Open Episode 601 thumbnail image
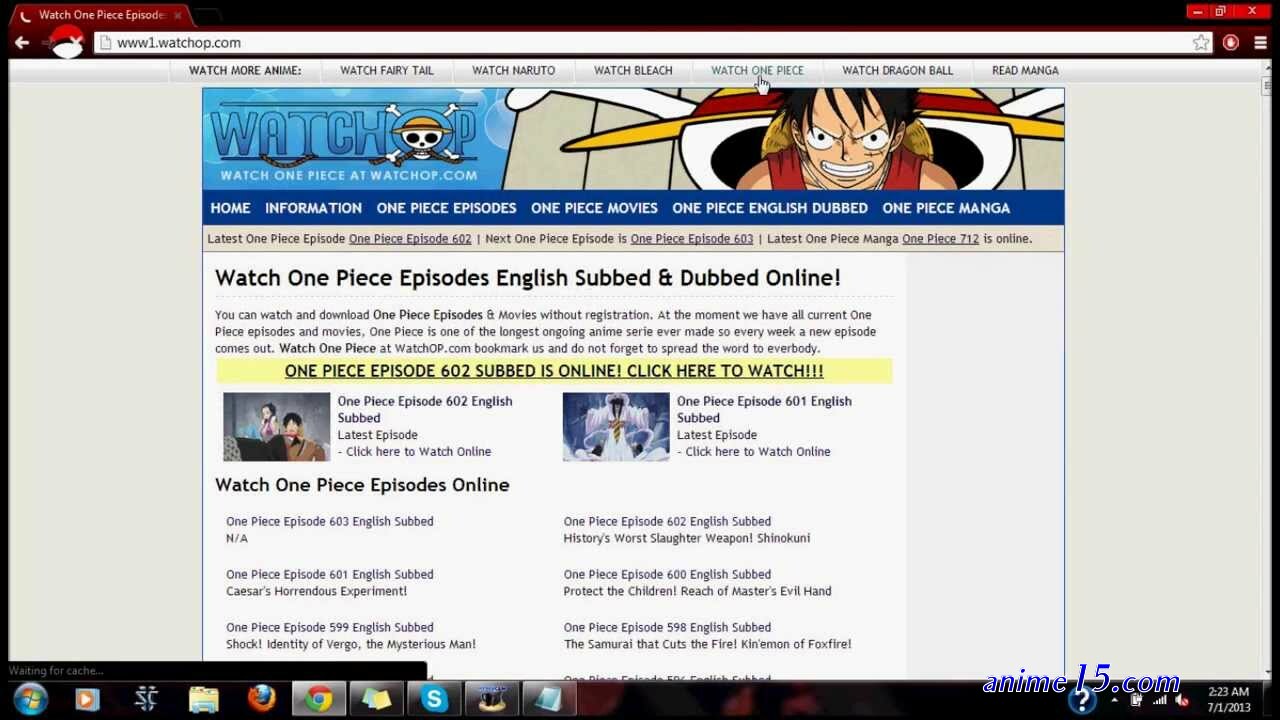Viewport: 1280px width, 720px height. coord(616,427)
